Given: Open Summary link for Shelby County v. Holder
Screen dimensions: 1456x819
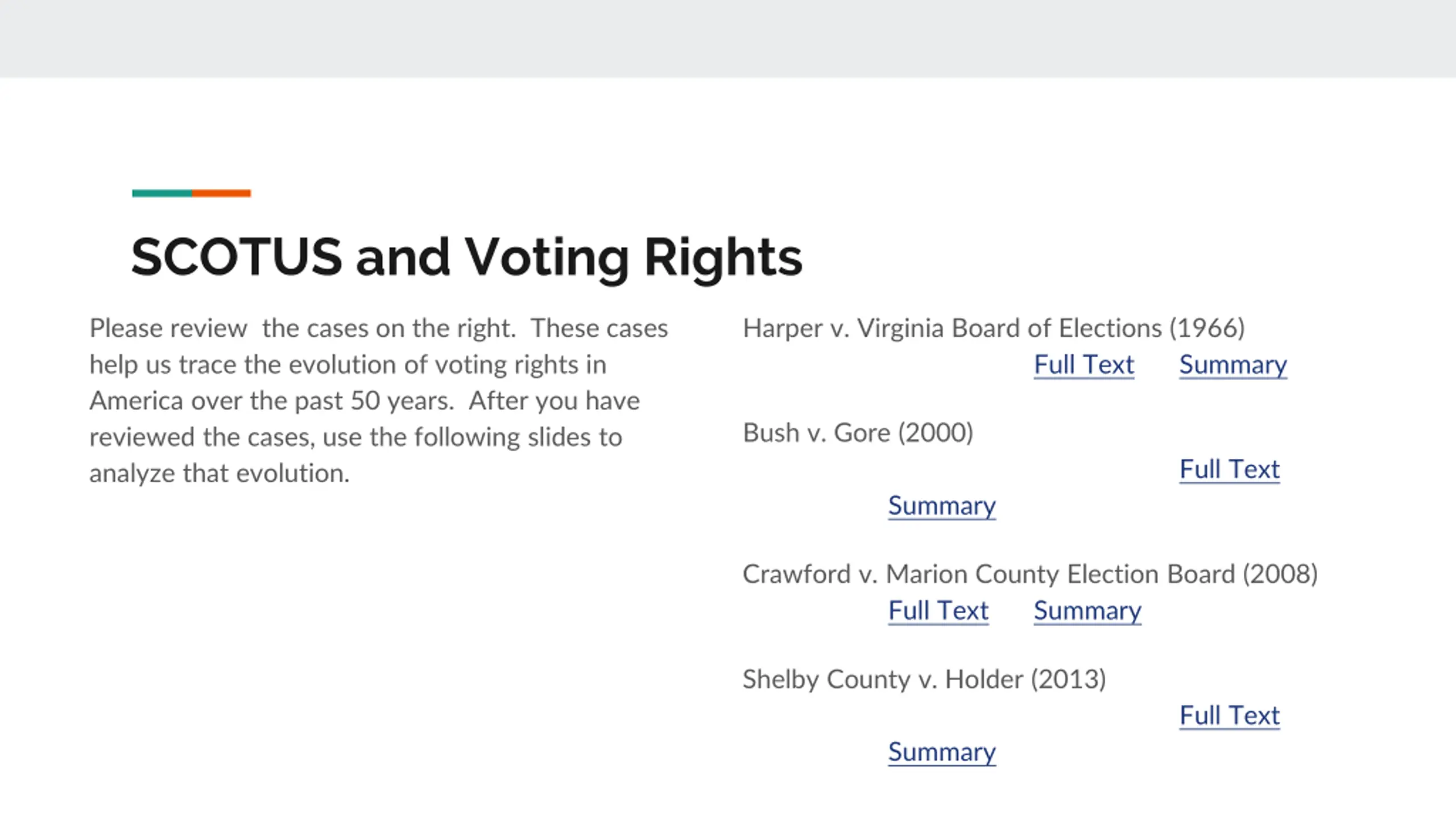Looking at the screenshot, I should (942, 752).
